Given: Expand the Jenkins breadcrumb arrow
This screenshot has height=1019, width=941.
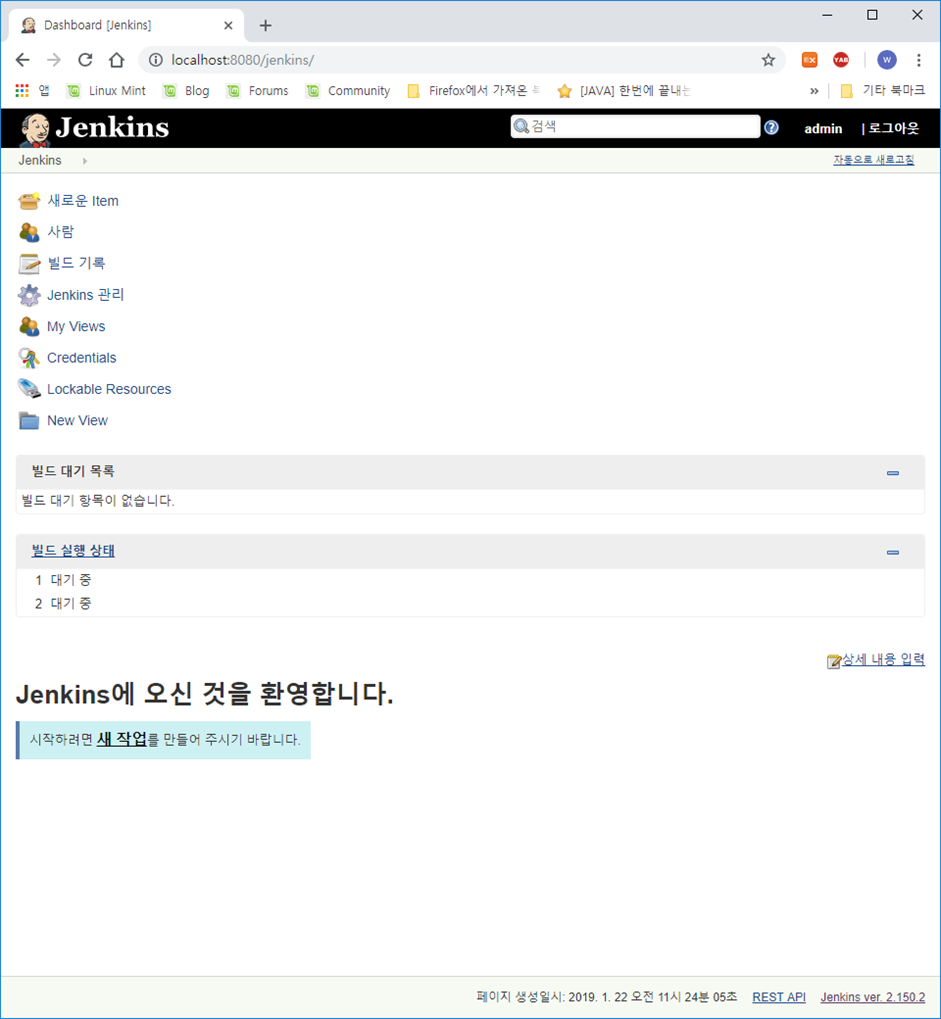Looking at the screenshot, I should tap(84, 161).
